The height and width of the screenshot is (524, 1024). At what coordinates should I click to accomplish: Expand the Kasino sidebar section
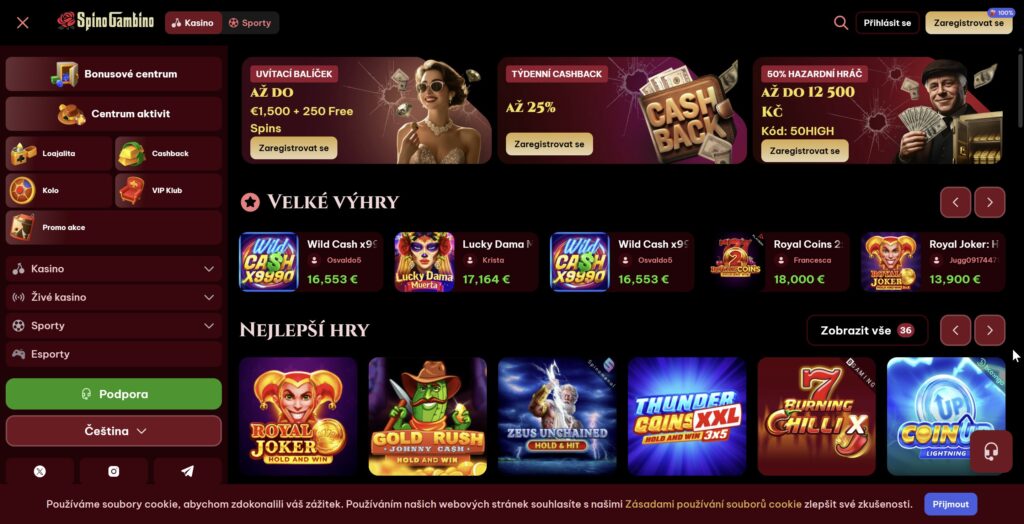[x=114, y=269]
